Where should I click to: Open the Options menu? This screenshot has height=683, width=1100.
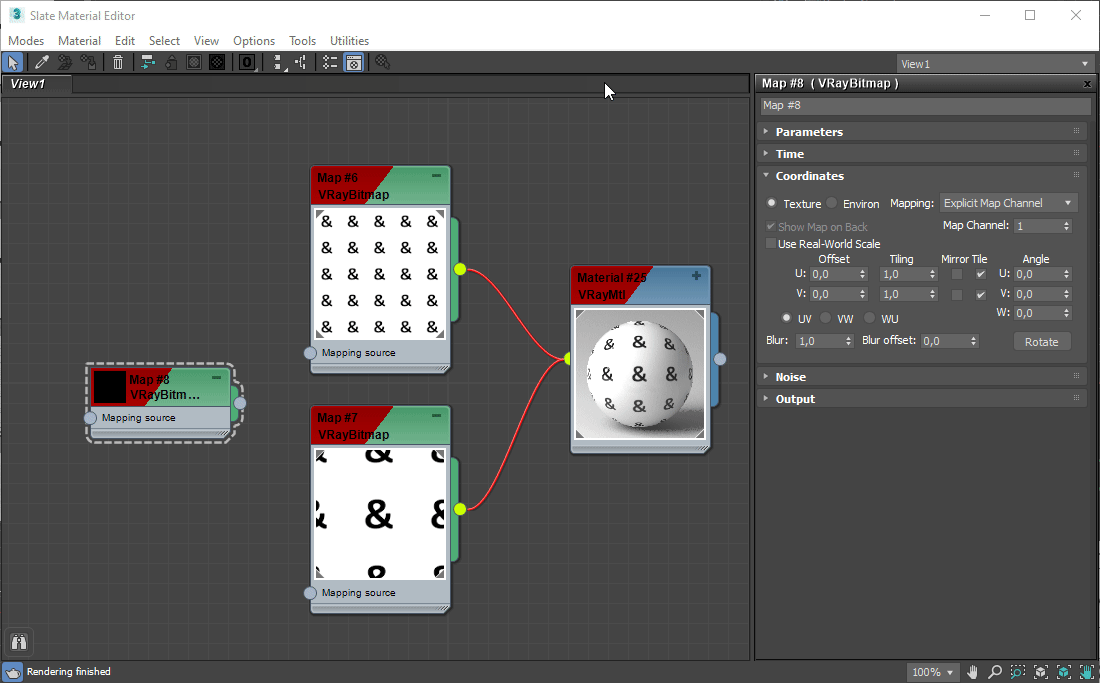click(253, 41)
